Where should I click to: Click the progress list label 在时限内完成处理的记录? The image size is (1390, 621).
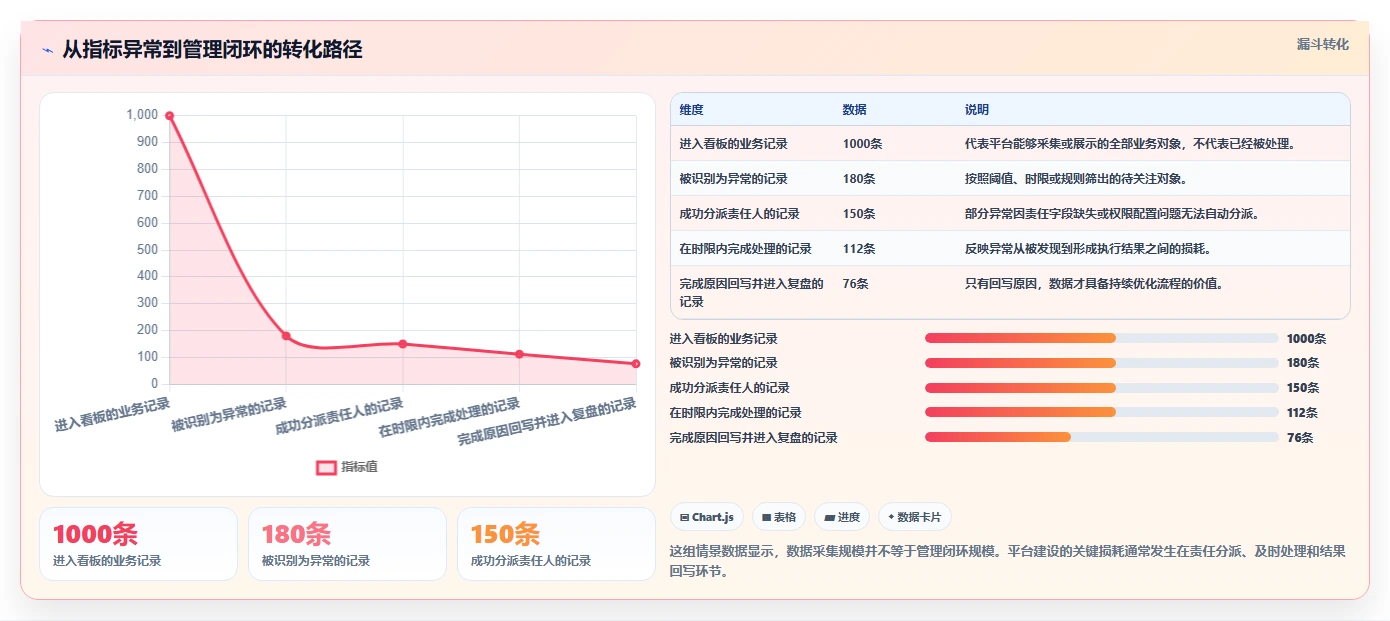point(735,413)
